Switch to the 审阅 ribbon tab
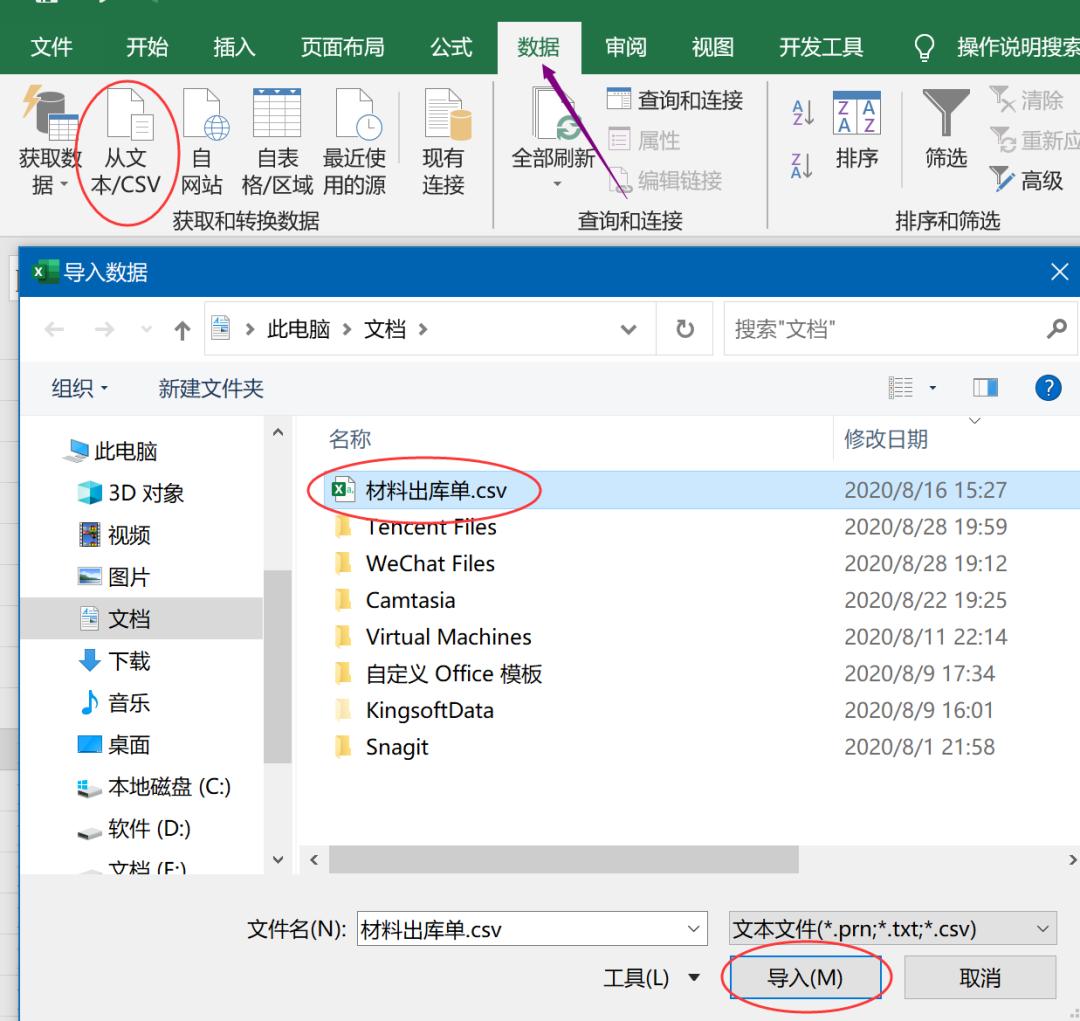The height and width of the screenshot is (1021, 1080). tap(625, 46)
